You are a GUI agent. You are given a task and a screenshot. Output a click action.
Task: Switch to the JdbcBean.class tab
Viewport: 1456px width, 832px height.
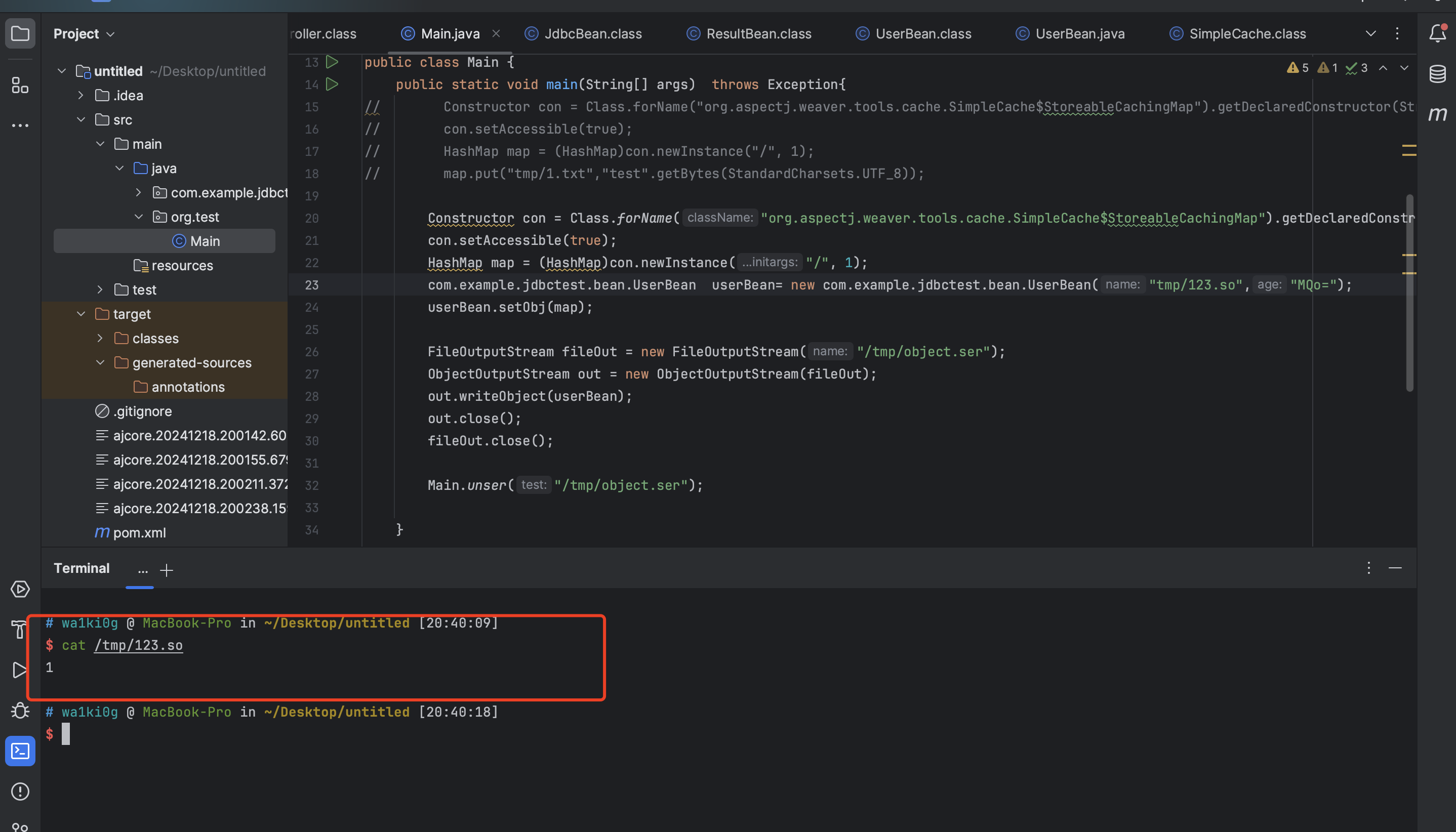point(584,34)
